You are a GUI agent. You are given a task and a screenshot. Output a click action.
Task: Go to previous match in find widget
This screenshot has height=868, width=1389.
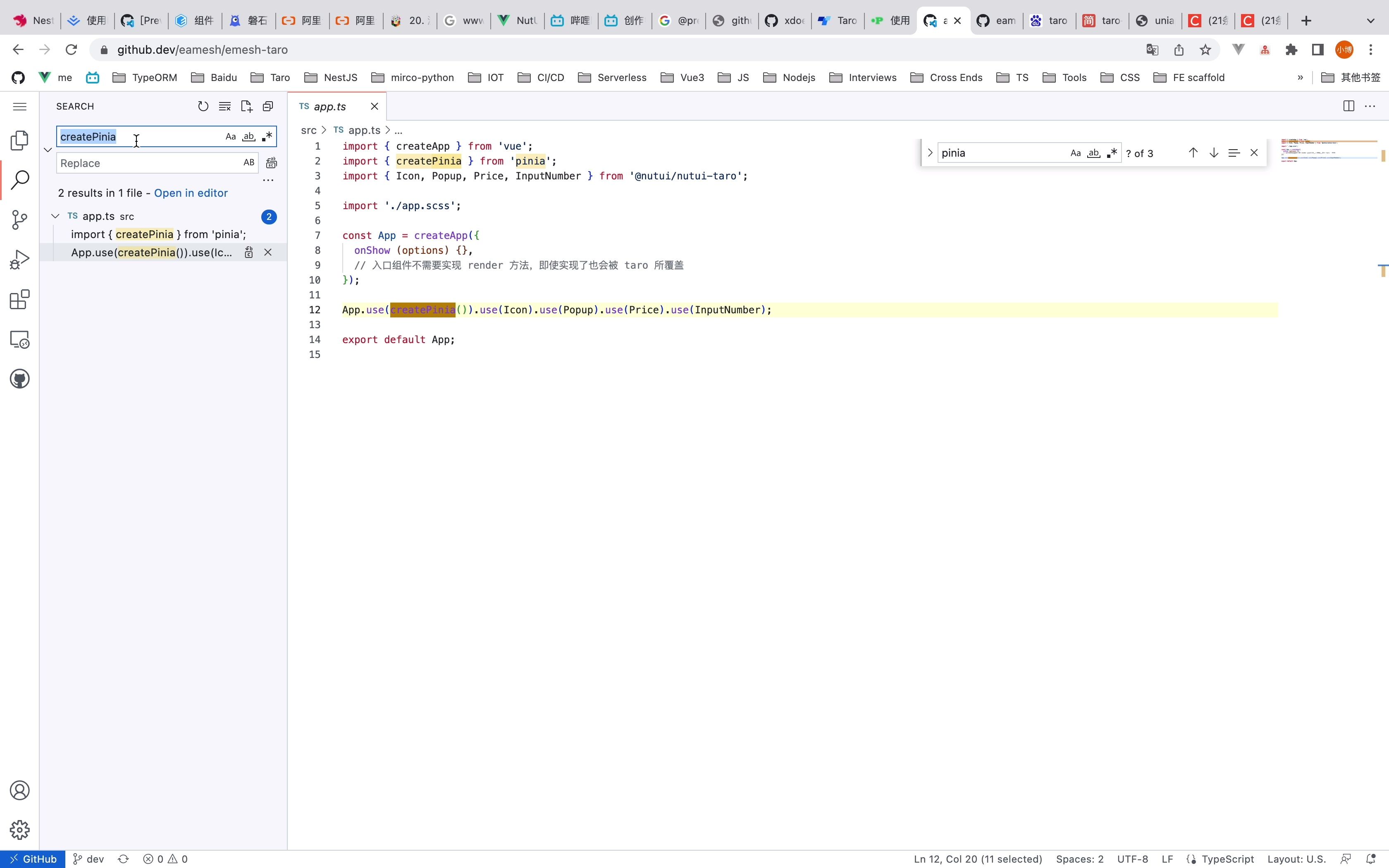(x=1193, y=153)
